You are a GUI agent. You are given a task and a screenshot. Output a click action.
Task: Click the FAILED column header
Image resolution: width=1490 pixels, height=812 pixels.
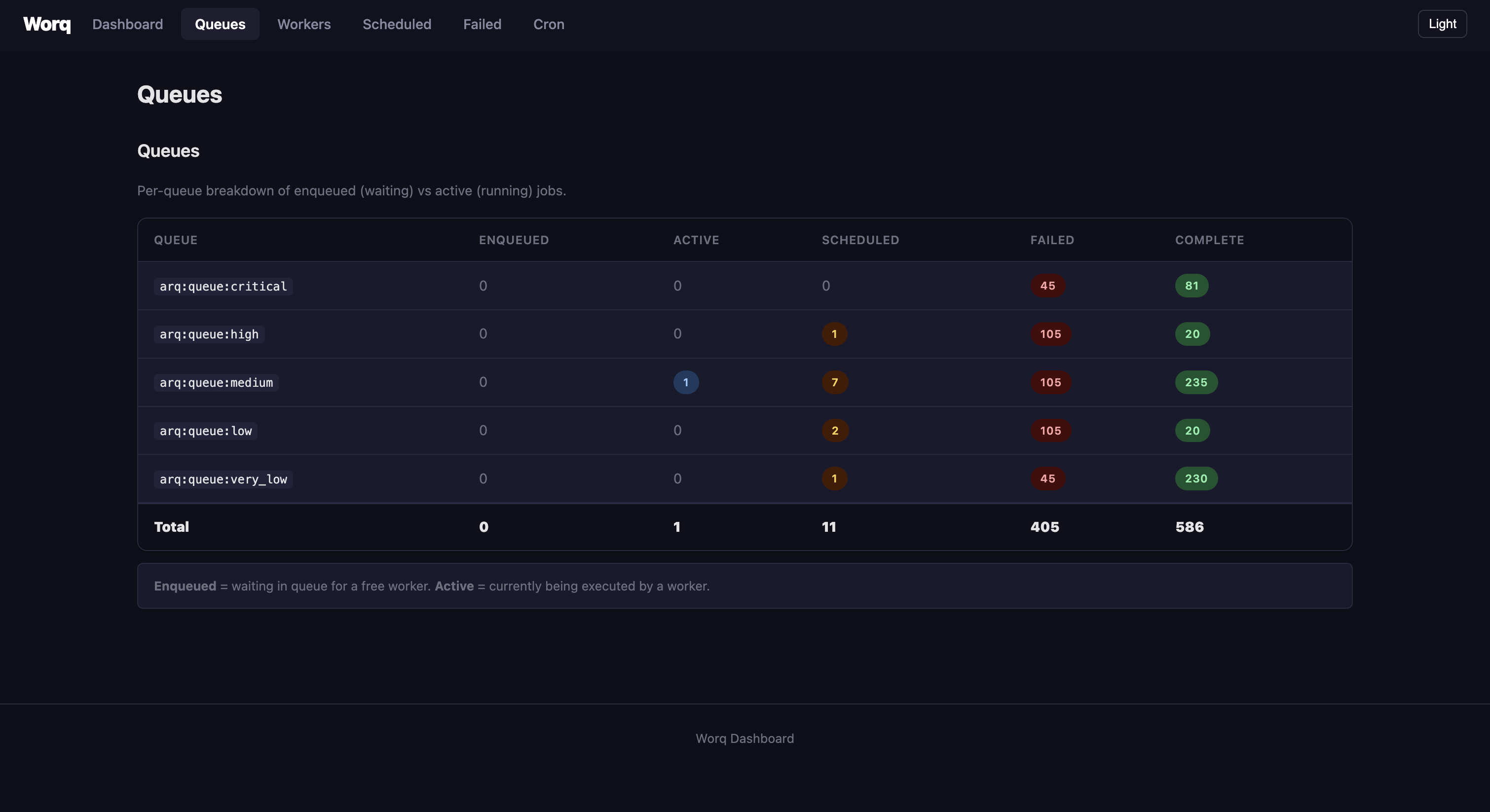click(1051, 240)
